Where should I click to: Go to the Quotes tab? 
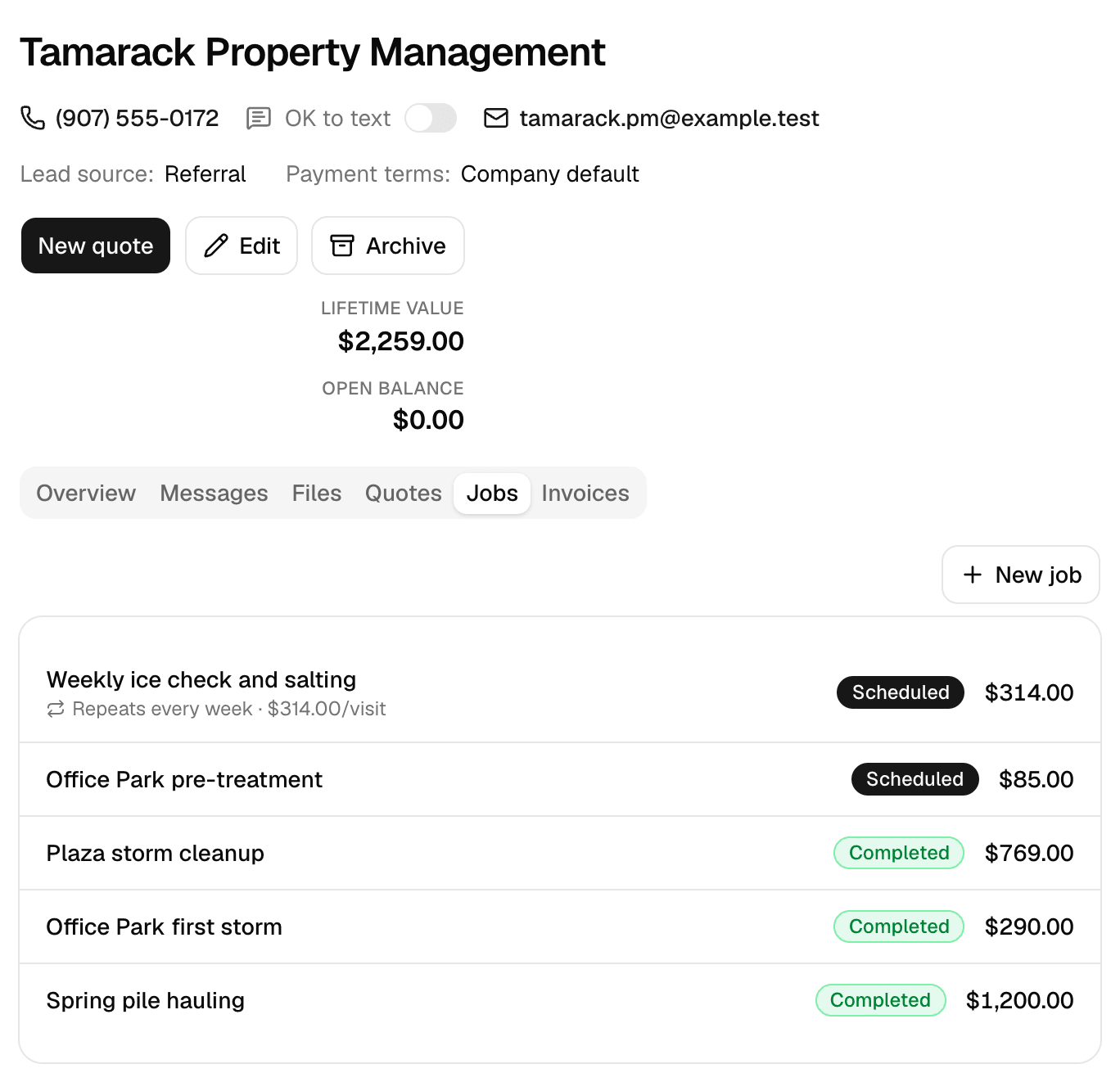tap(404, 493)
